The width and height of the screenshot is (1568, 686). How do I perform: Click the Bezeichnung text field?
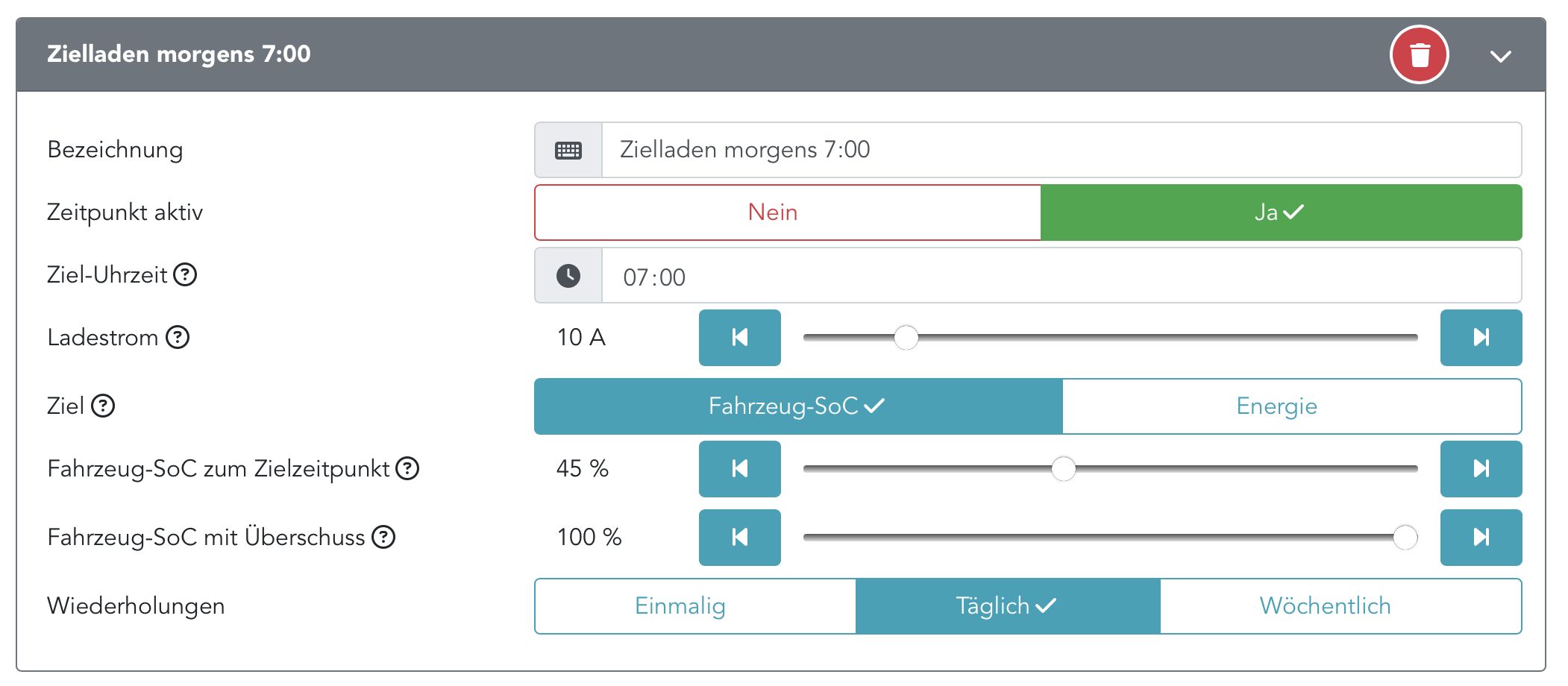tap(1061, 150)
